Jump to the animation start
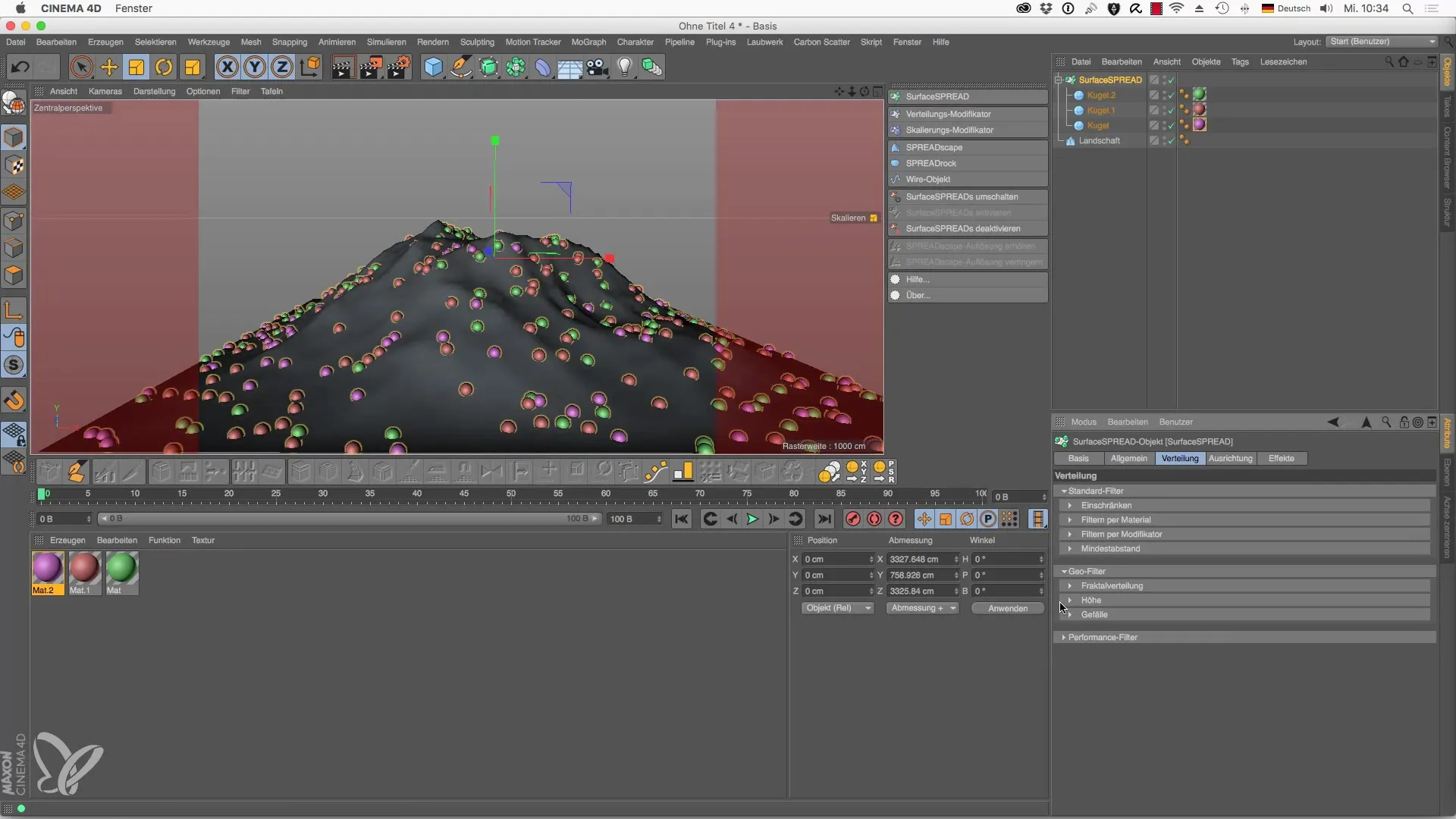 pyautogui.click(x=682, y=519)
